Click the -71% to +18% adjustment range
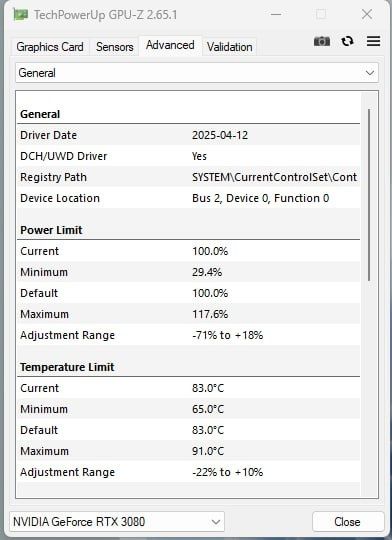392x540 pixels. [227, 335]
